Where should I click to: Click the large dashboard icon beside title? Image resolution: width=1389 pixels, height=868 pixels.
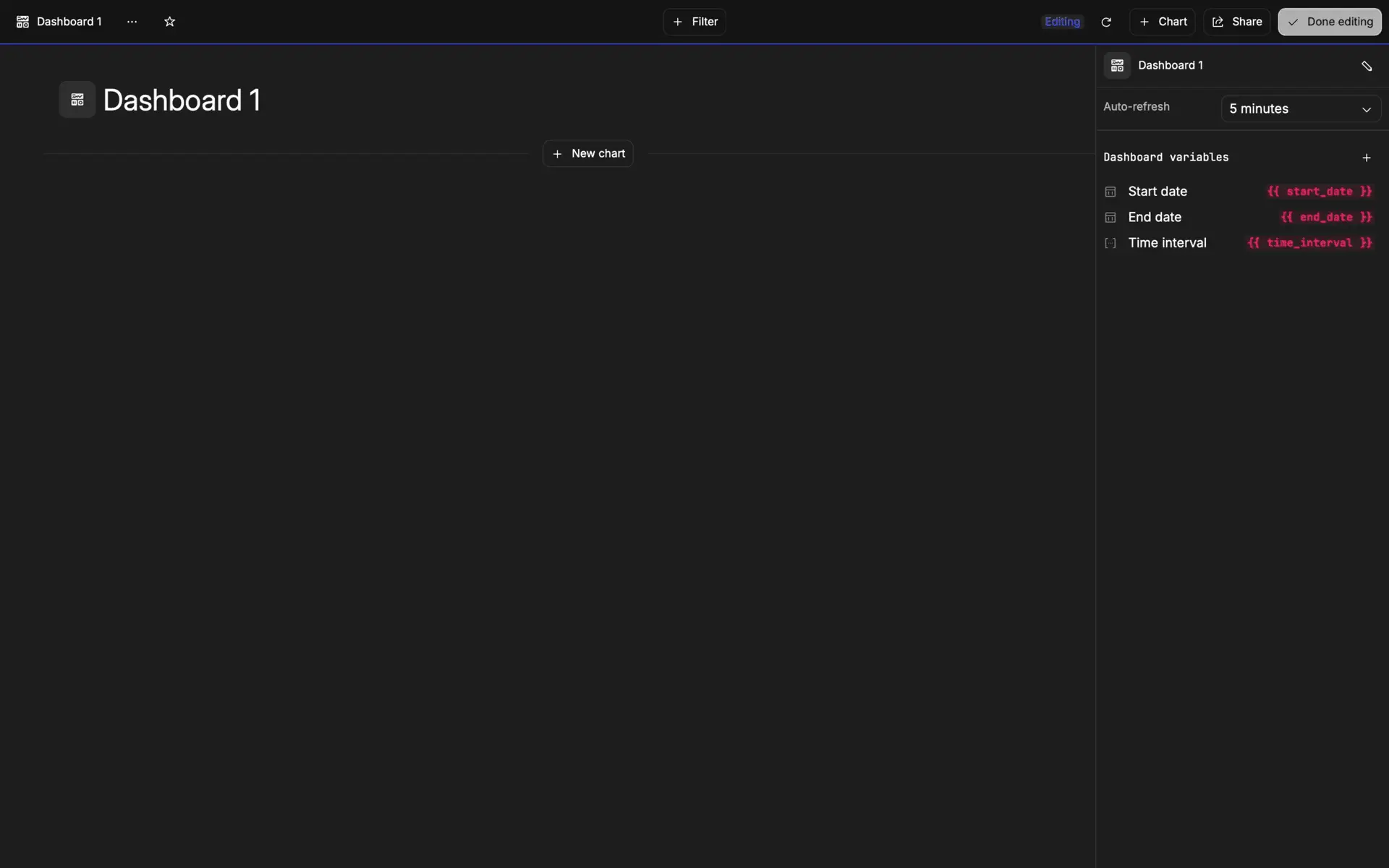77,100
